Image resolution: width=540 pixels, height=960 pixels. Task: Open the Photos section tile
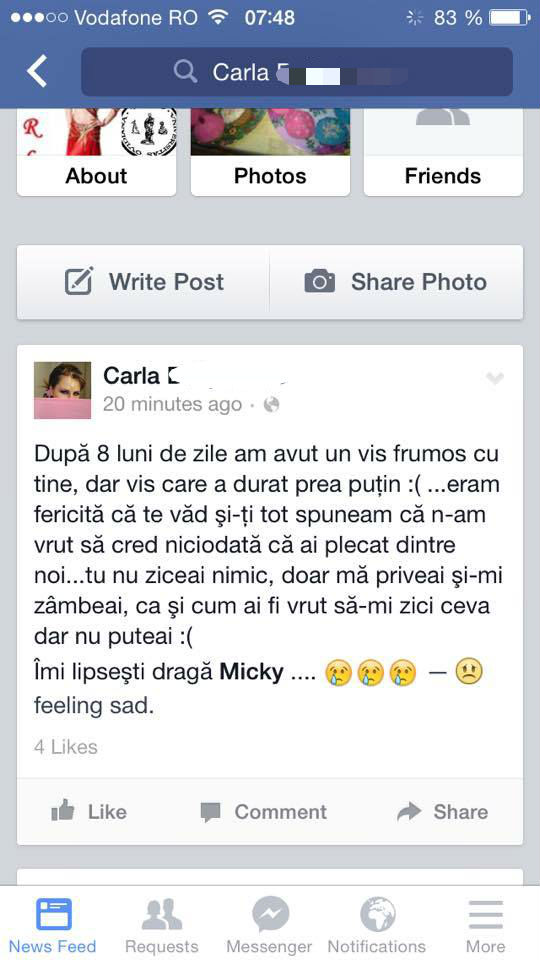[x=270, y=152]
